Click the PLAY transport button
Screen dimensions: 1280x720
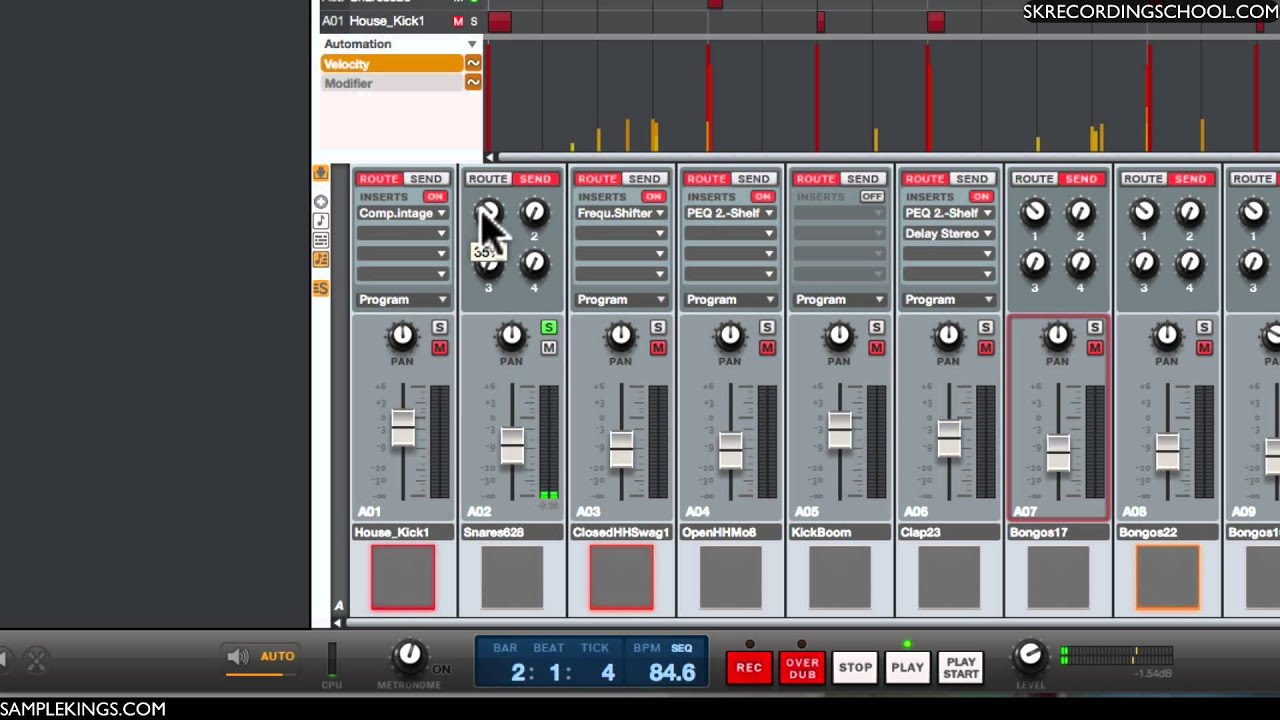907,668
